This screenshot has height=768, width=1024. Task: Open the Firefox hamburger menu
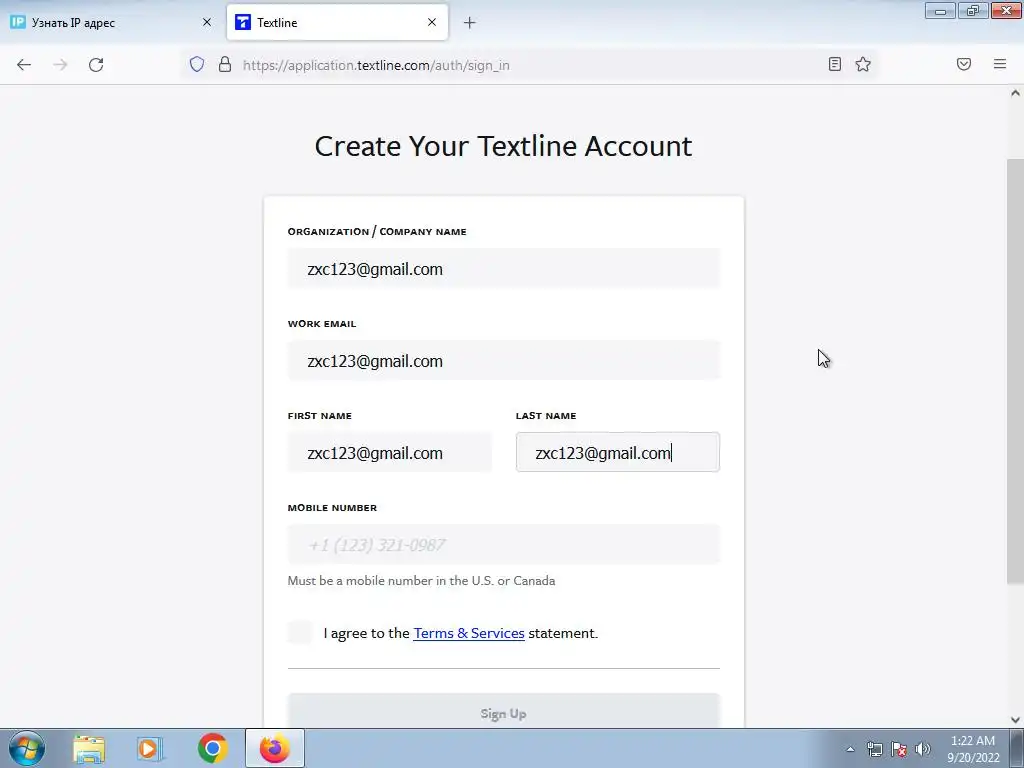pyautogui.click(x=1000, y=64)
